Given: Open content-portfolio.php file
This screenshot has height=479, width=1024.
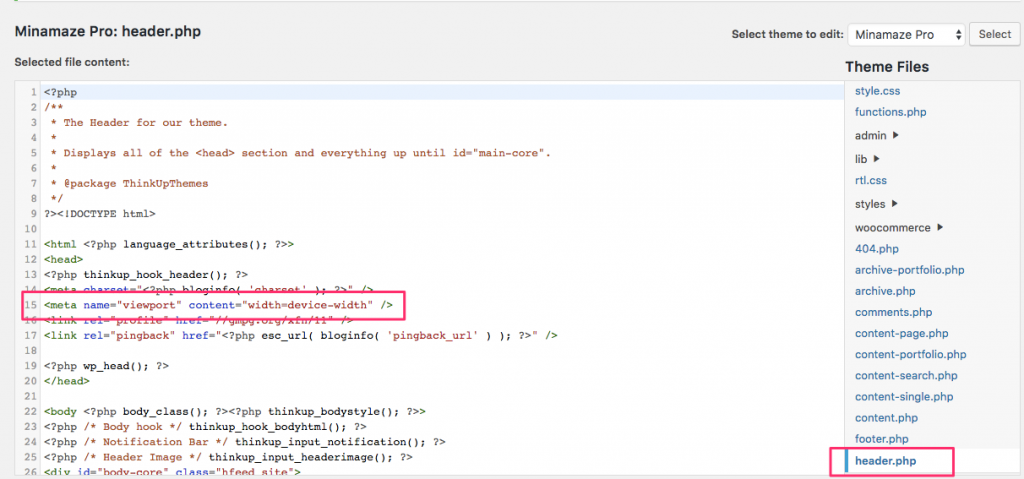Looking at the screenshot, I should [910, 354].
